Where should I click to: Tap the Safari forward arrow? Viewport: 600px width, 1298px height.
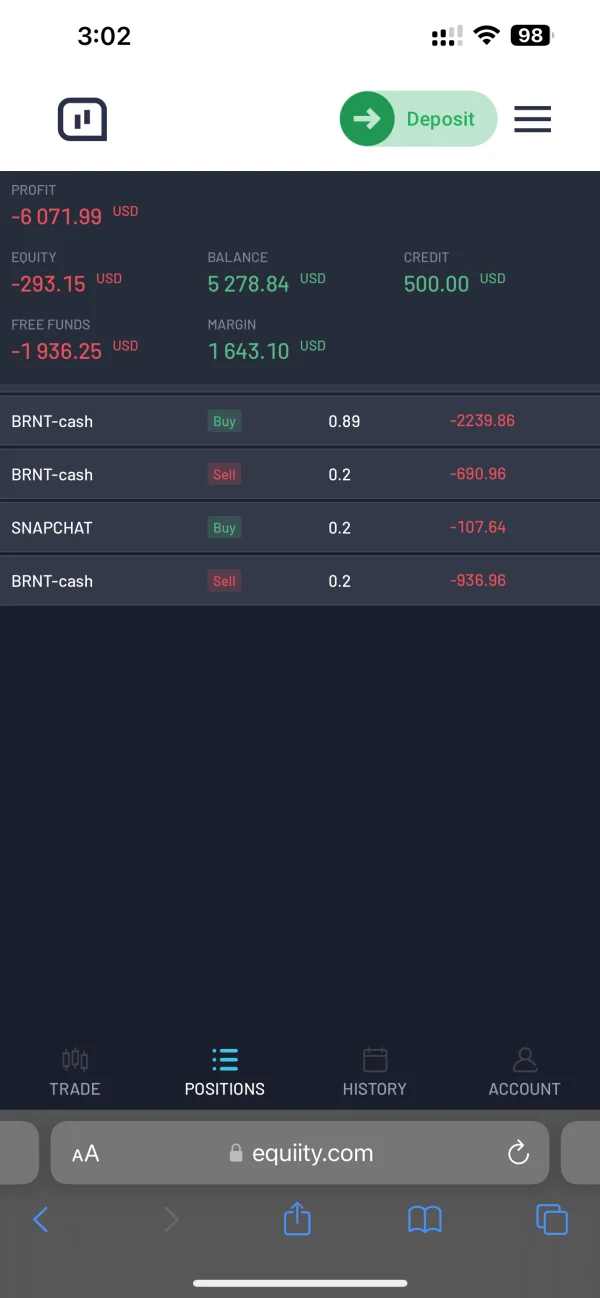click(x=171, y=1219)
